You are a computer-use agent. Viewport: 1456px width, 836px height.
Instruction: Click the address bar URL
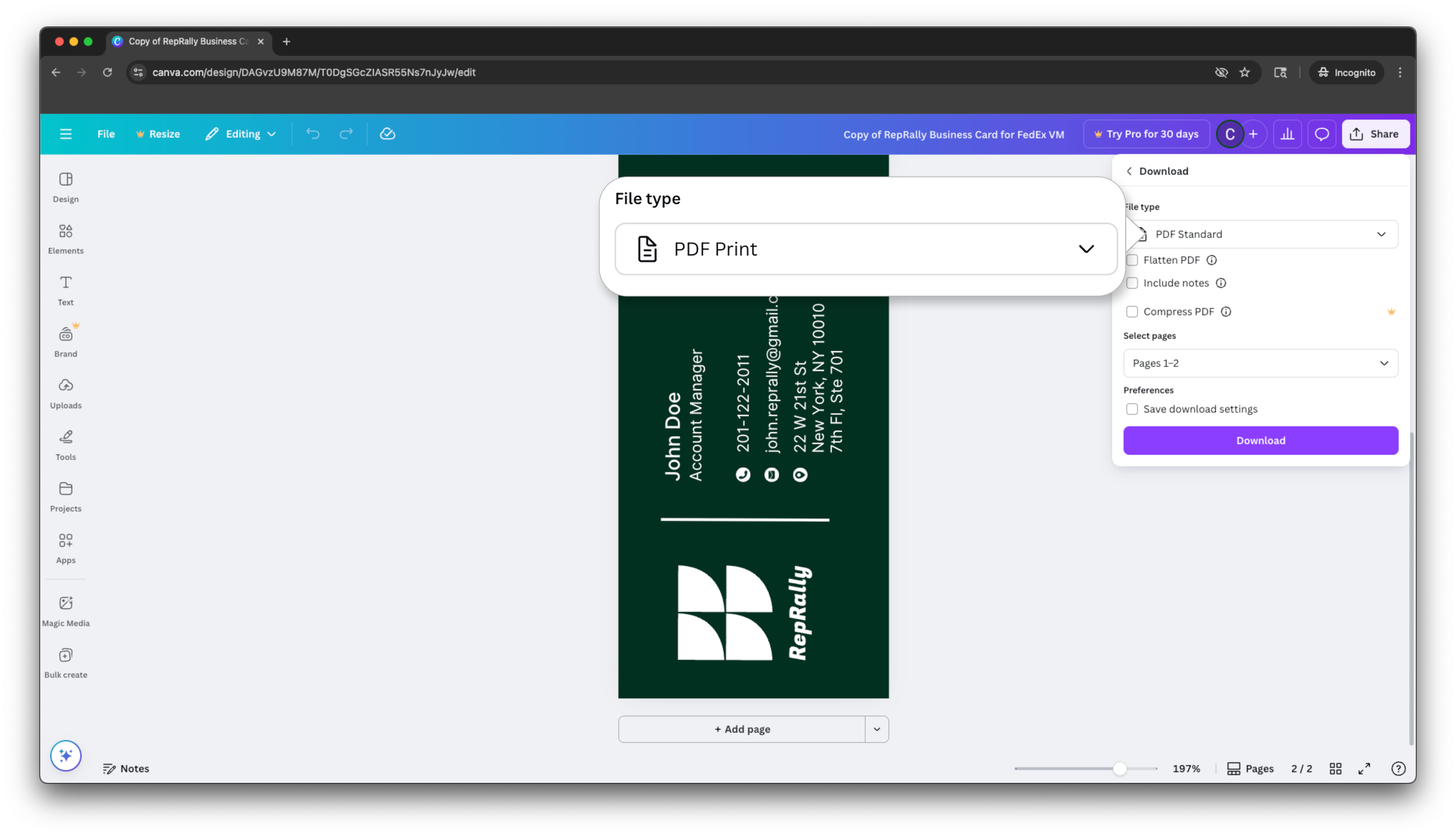click(314, 72)
